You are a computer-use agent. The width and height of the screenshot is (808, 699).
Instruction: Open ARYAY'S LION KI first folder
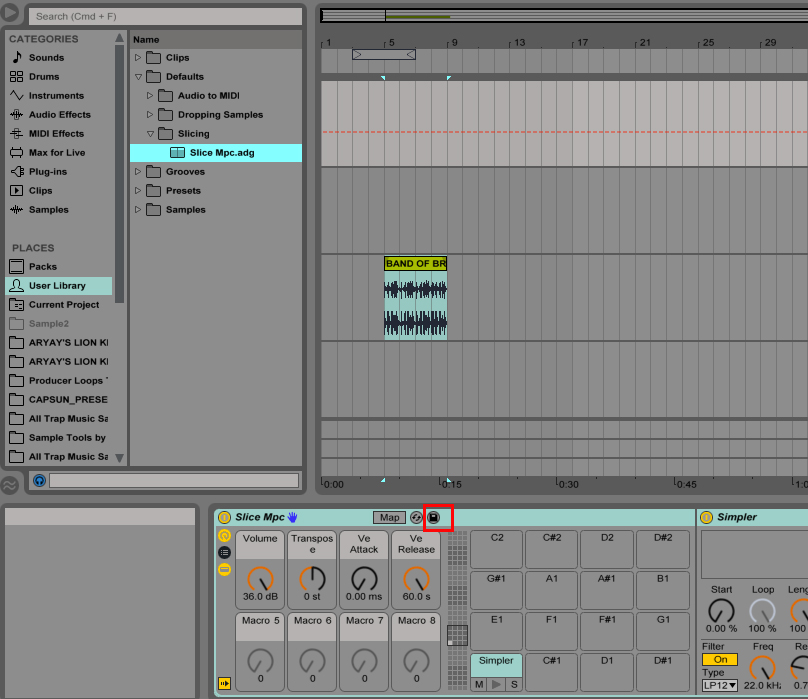[x=59, y=342]
